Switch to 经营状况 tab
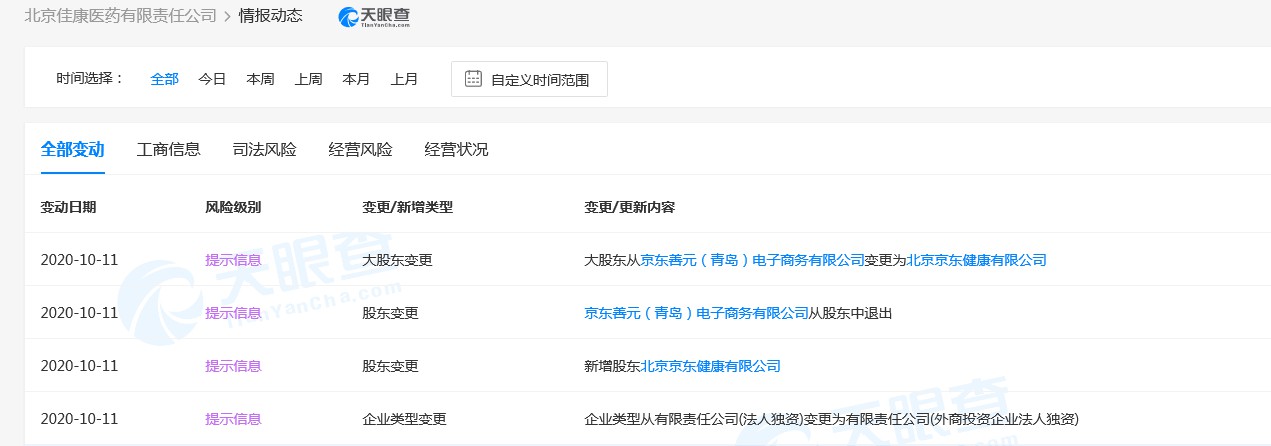 point(457,150)
